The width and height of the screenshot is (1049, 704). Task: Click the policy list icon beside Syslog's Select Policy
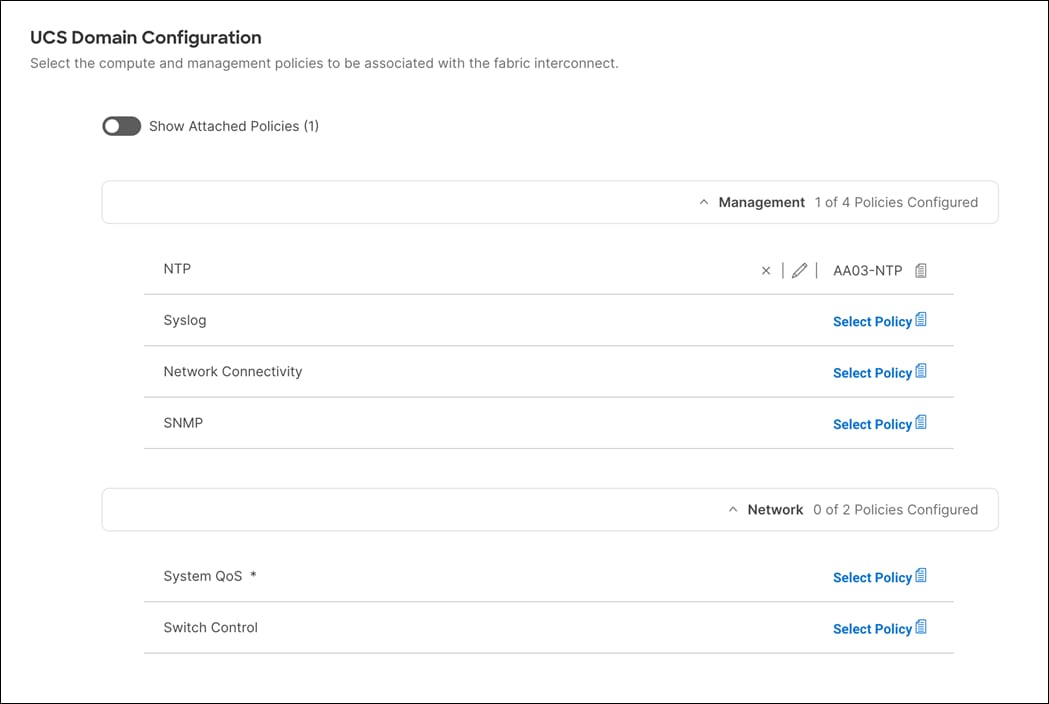(x=921, y=321)
